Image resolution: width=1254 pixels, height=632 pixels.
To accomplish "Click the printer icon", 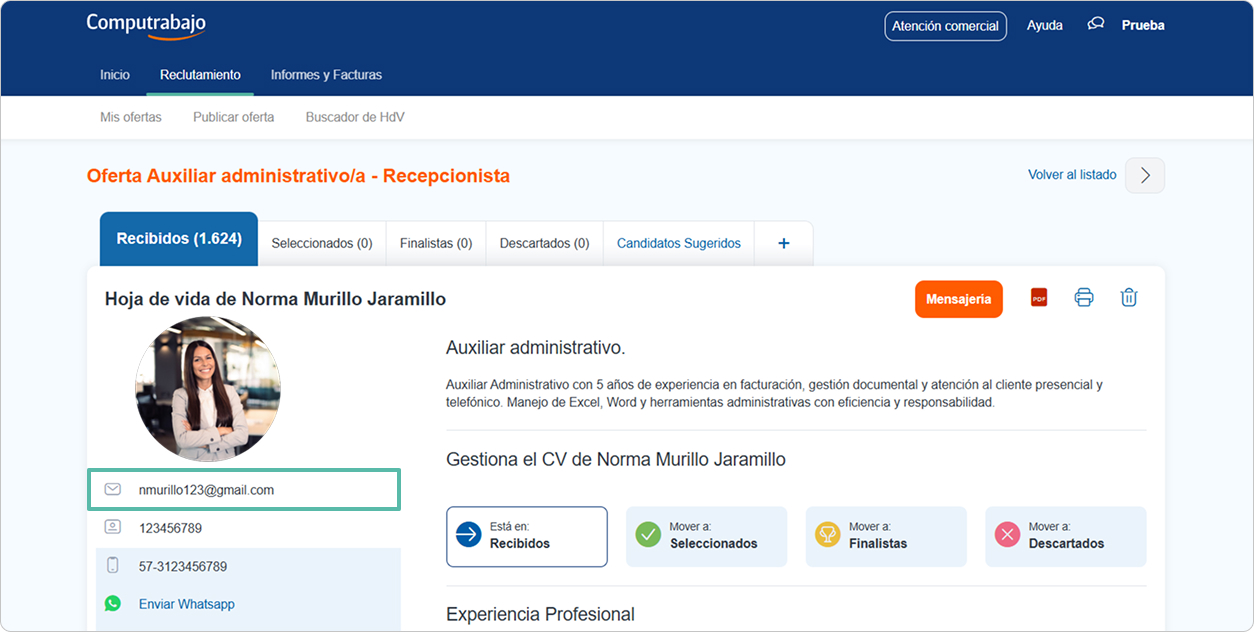I will coord(1084,298).
